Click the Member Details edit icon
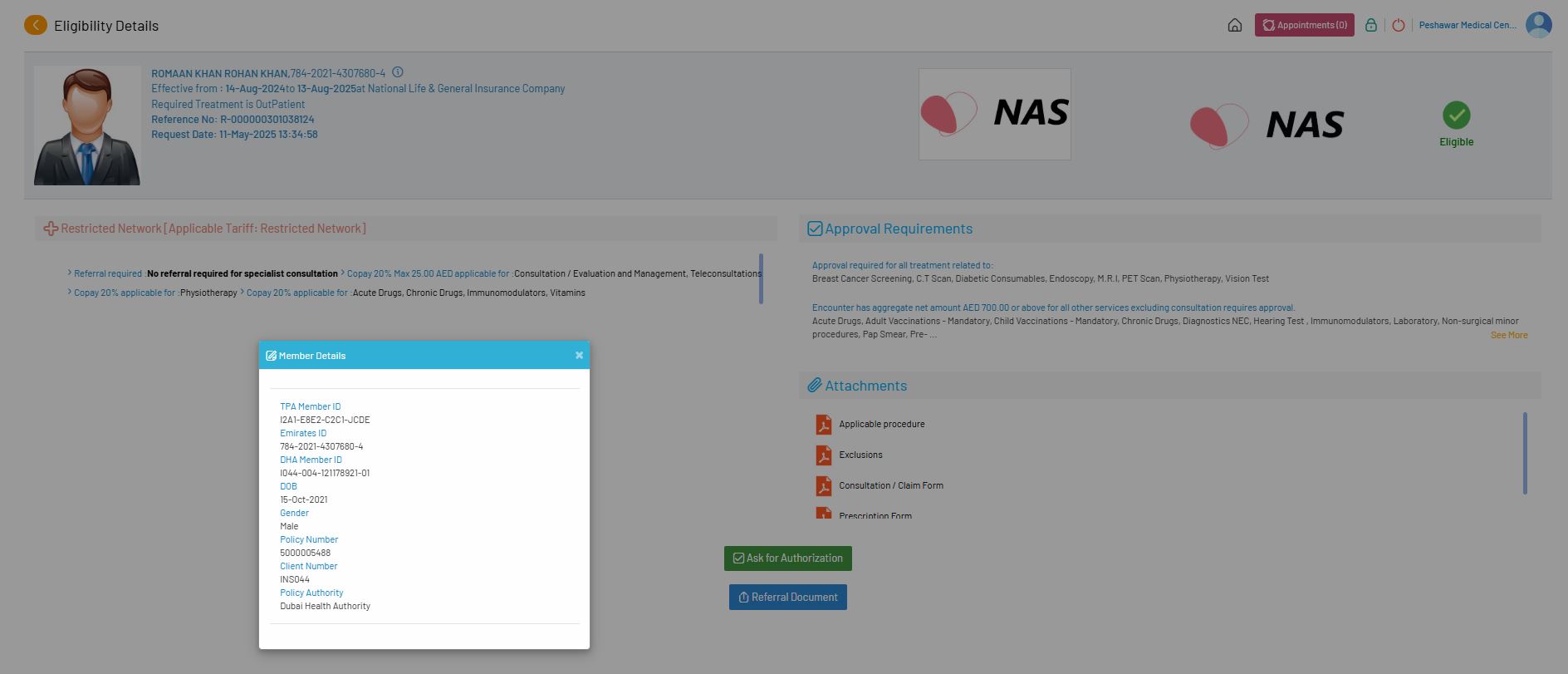The image size is (1568, 674). 271,356
